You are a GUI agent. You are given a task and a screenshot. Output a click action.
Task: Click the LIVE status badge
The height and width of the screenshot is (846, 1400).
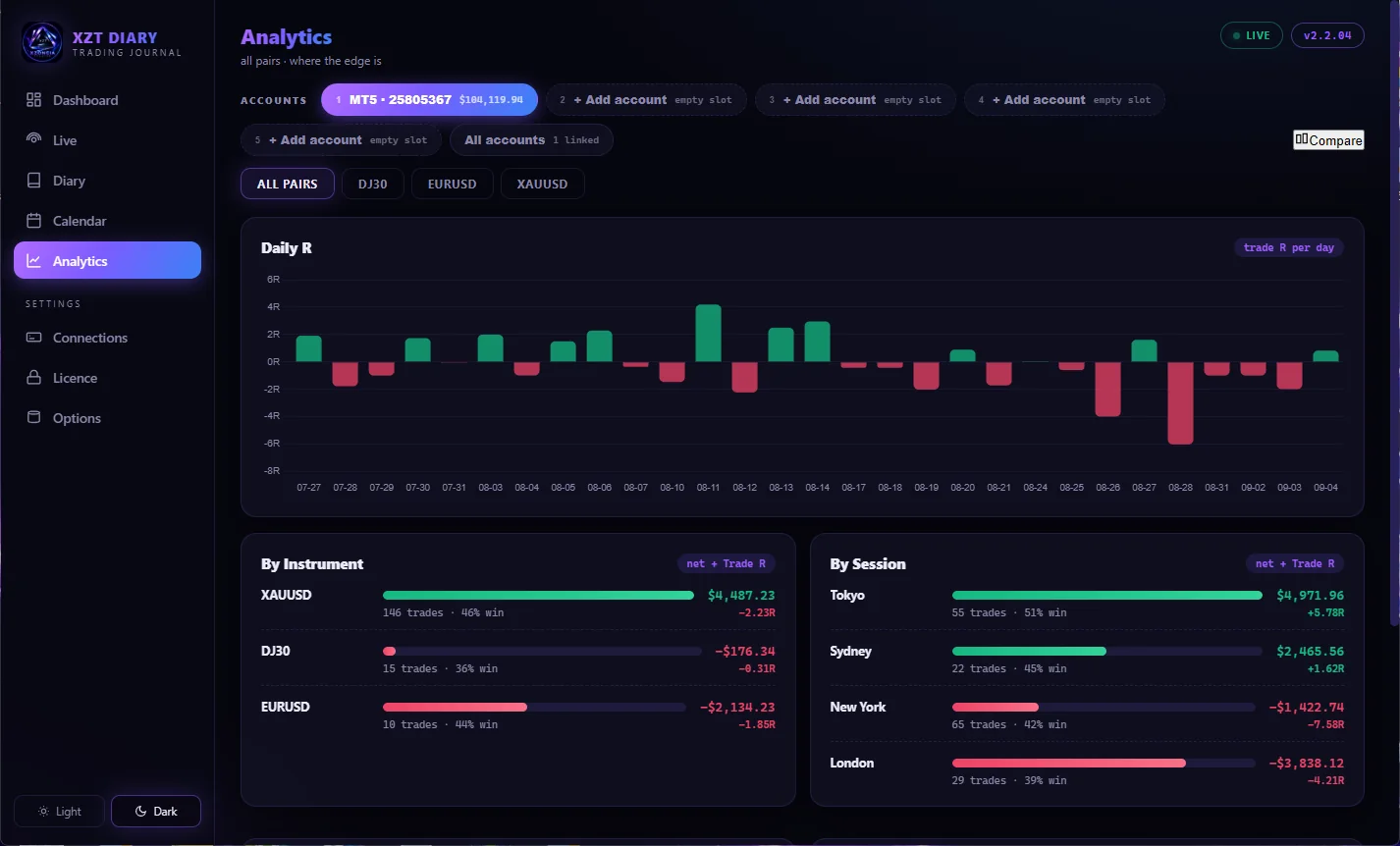click(1251, 35)
